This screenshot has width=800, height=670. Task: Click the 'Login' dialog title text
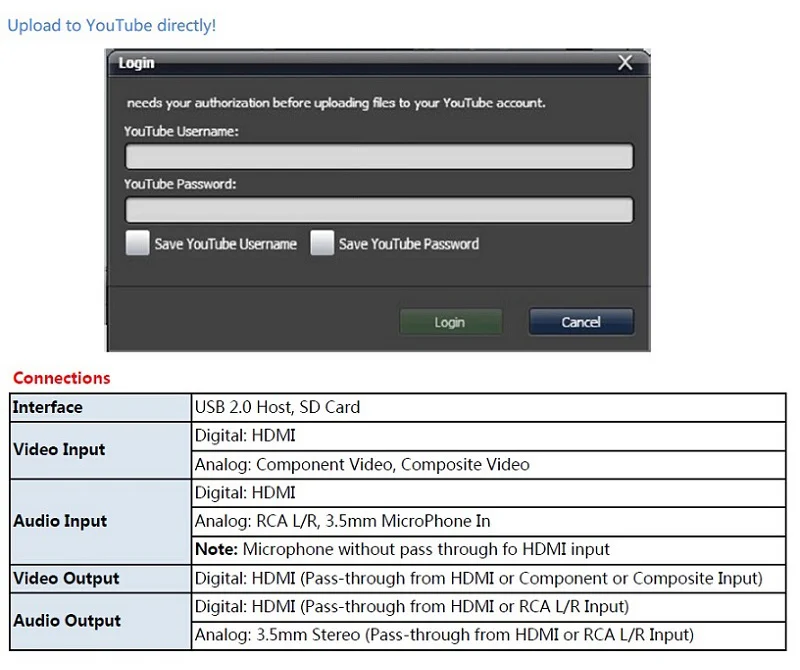(x=136, y=63)
